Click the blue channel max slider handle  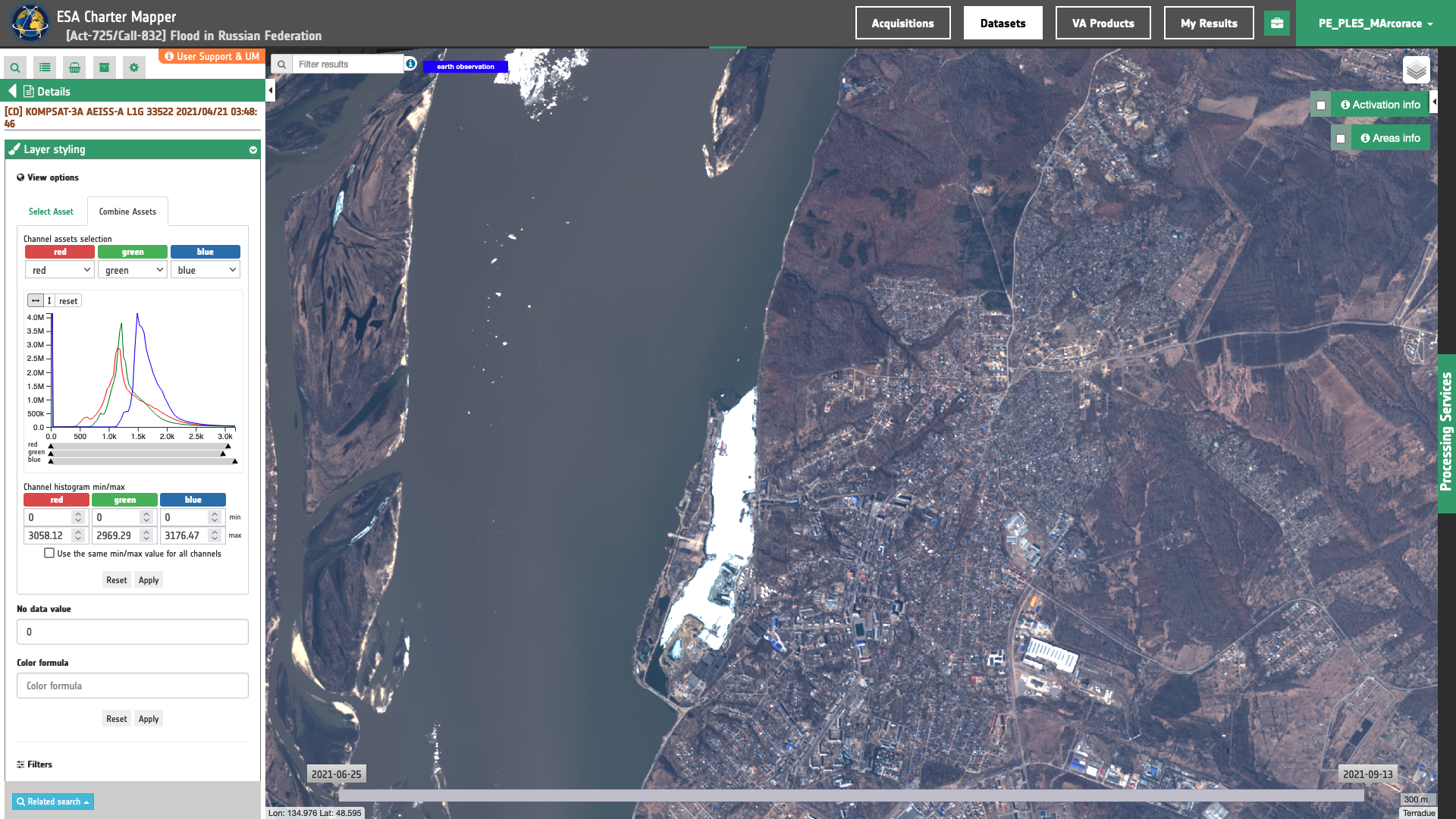coord(235,461)
